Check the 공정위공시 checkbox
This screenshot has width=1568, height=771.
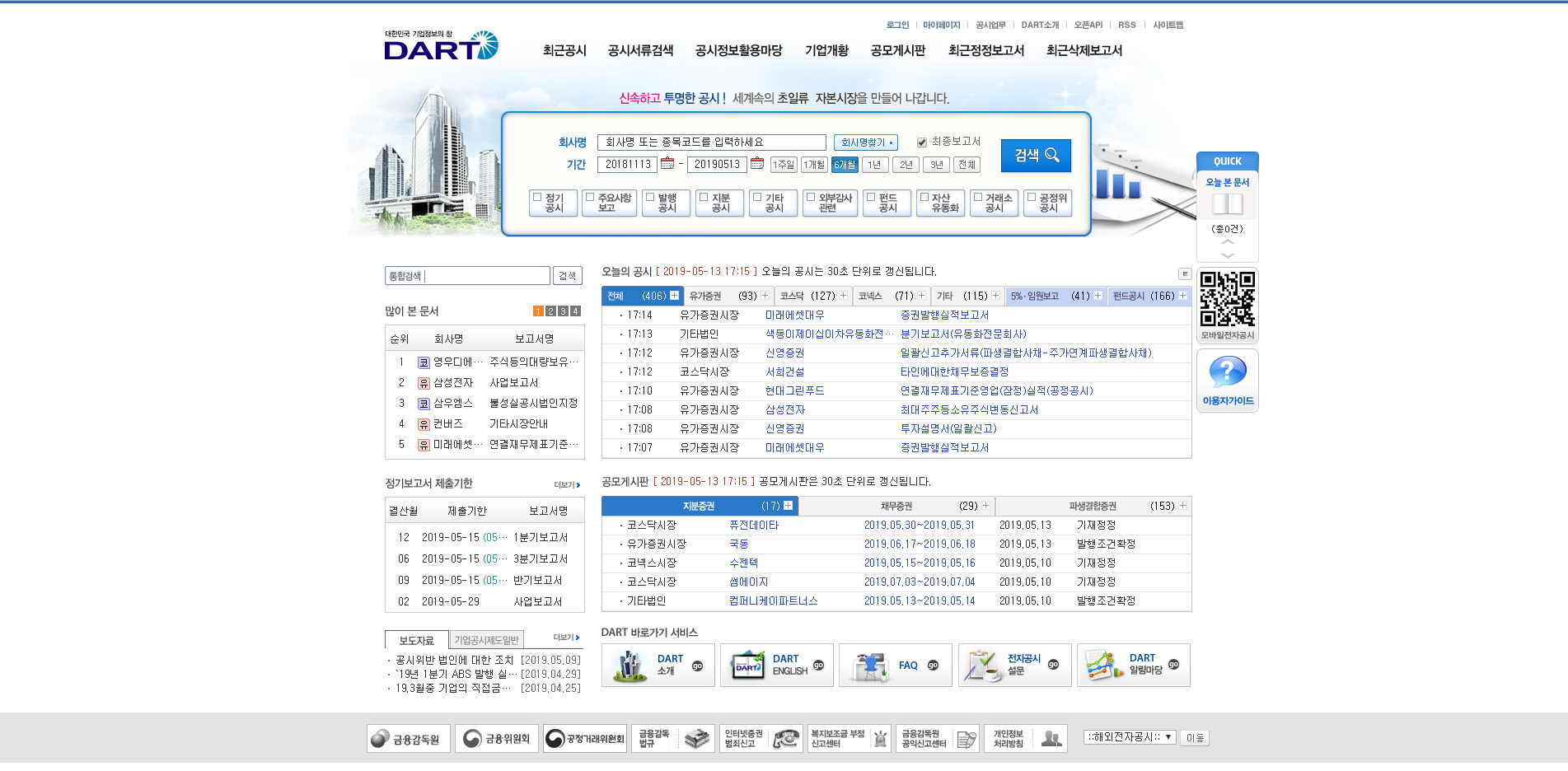click(x=1032, y=198)
